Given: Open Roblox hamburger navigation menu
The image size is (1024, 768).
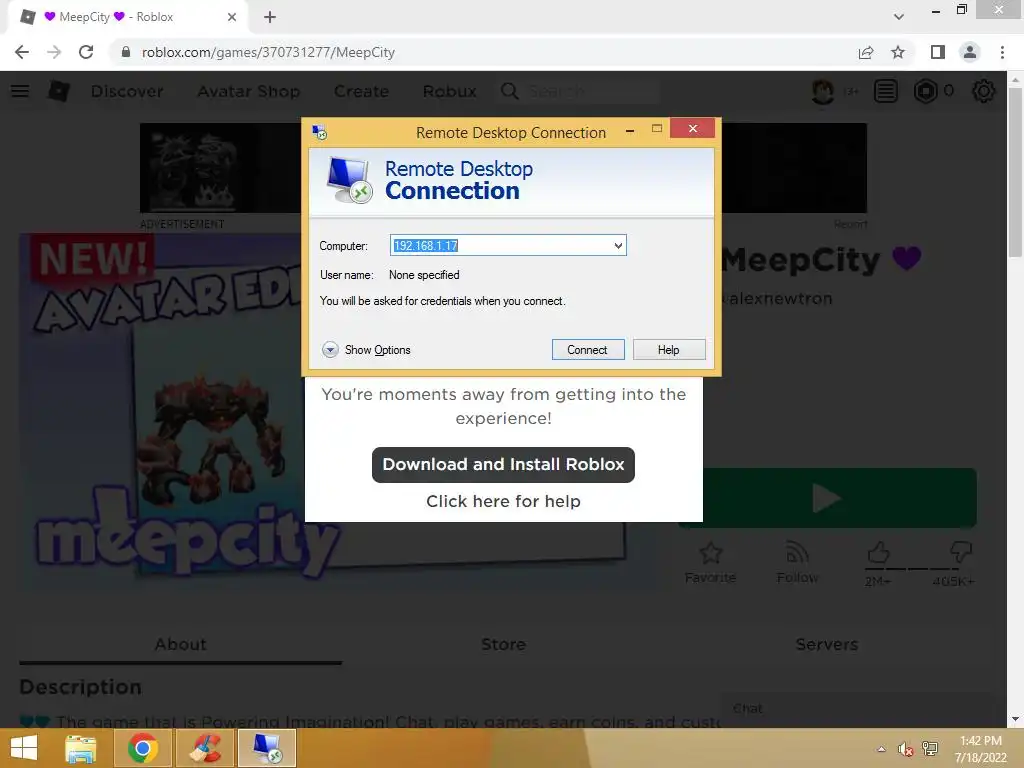Looking at the screenshot, I should 20,91.
